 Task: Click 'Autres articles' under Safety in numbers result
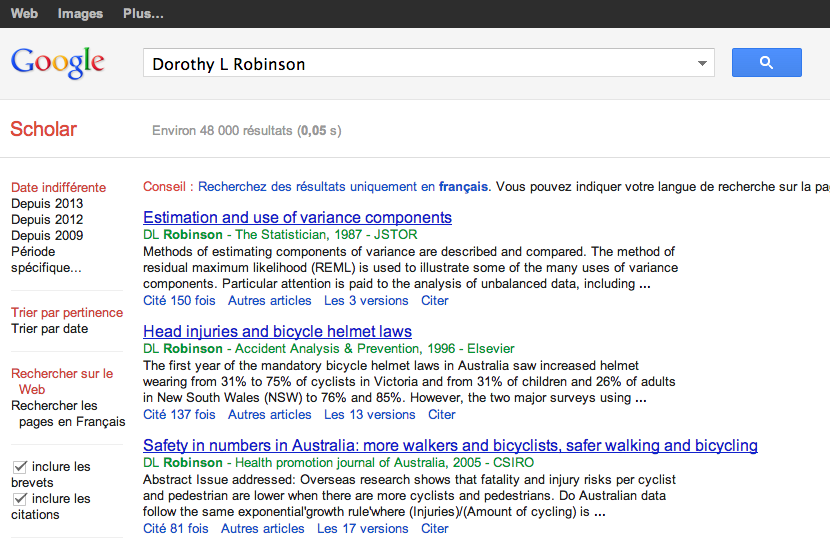point(263,528)
